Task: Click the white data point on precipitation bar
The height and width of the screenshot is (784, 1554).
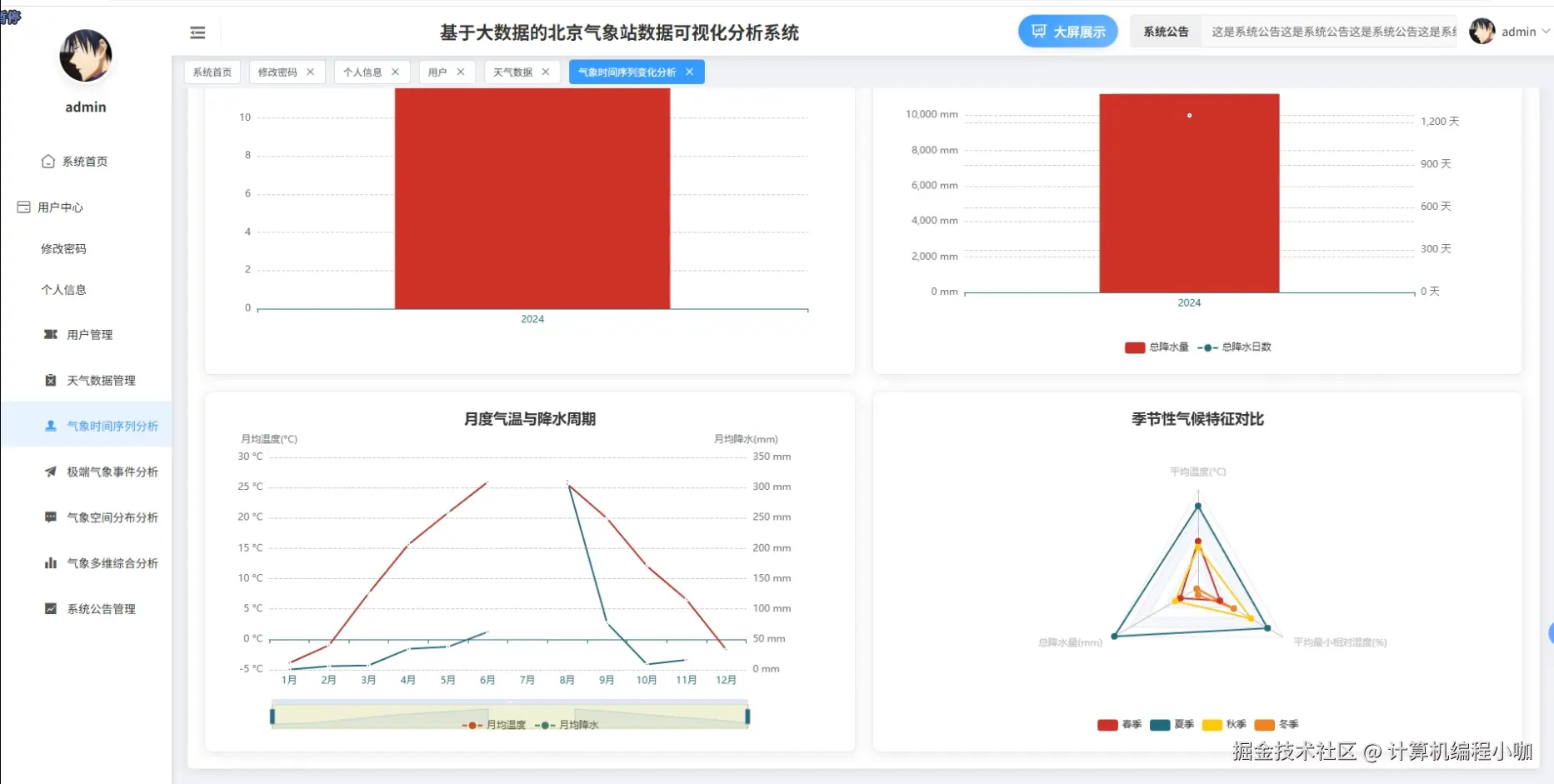Action: (1189, 116)
